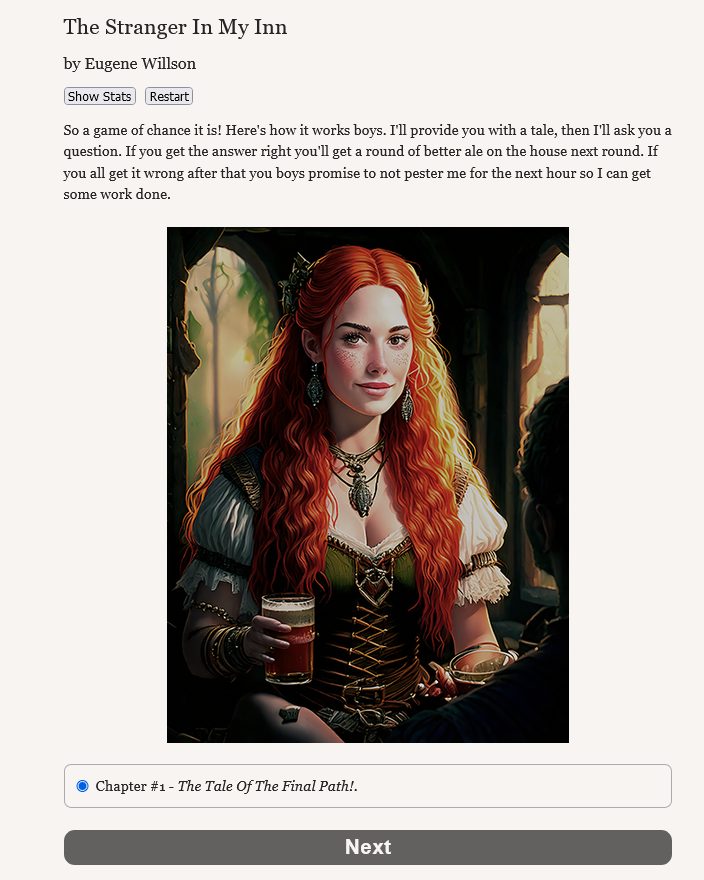Screen dimensions: 704x880
Task: Restart the game with Restart button
Action: coord(168,96)
